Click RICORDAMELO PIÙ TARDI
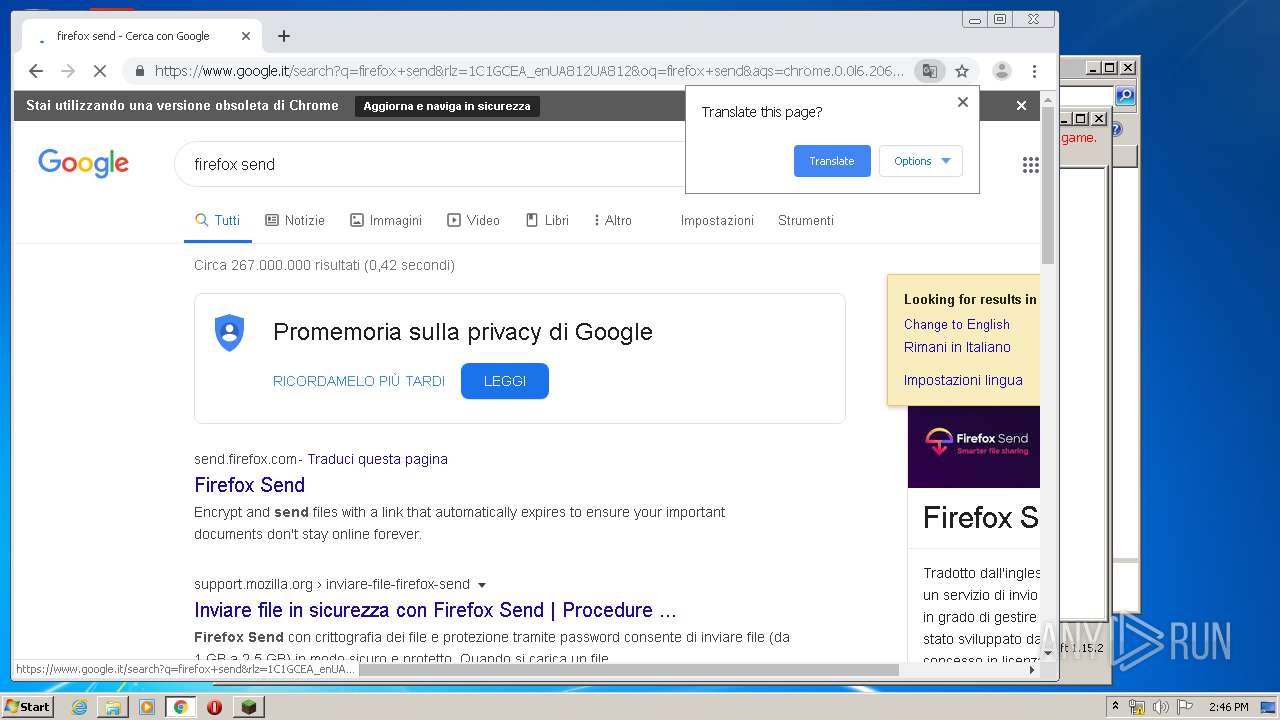Viewport: 1280px width, 720px height. pyautogui.click(x=359, y=381)
